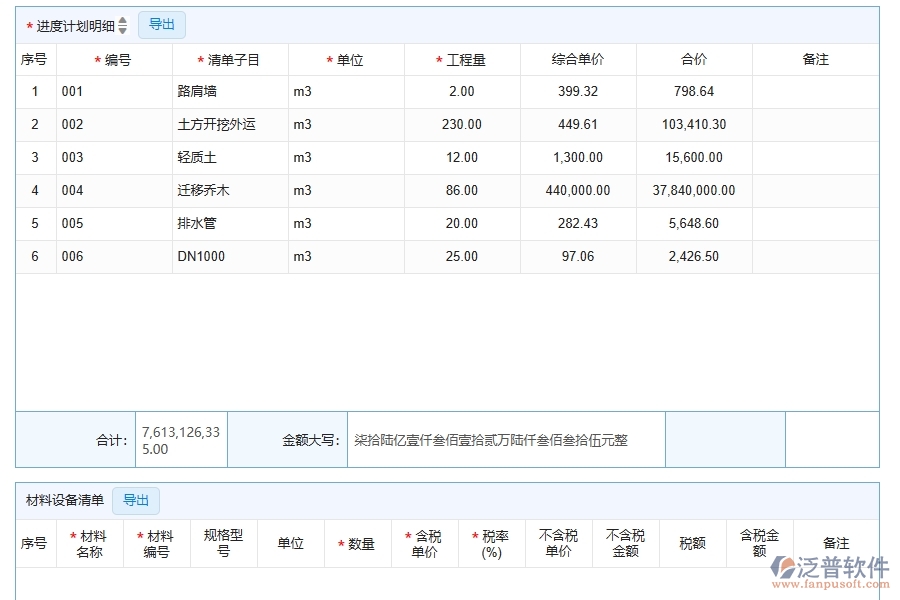Viewport: 900px width, 600px height.
Task: Click the 备注 header of the material list
Action: coord(837,543)
